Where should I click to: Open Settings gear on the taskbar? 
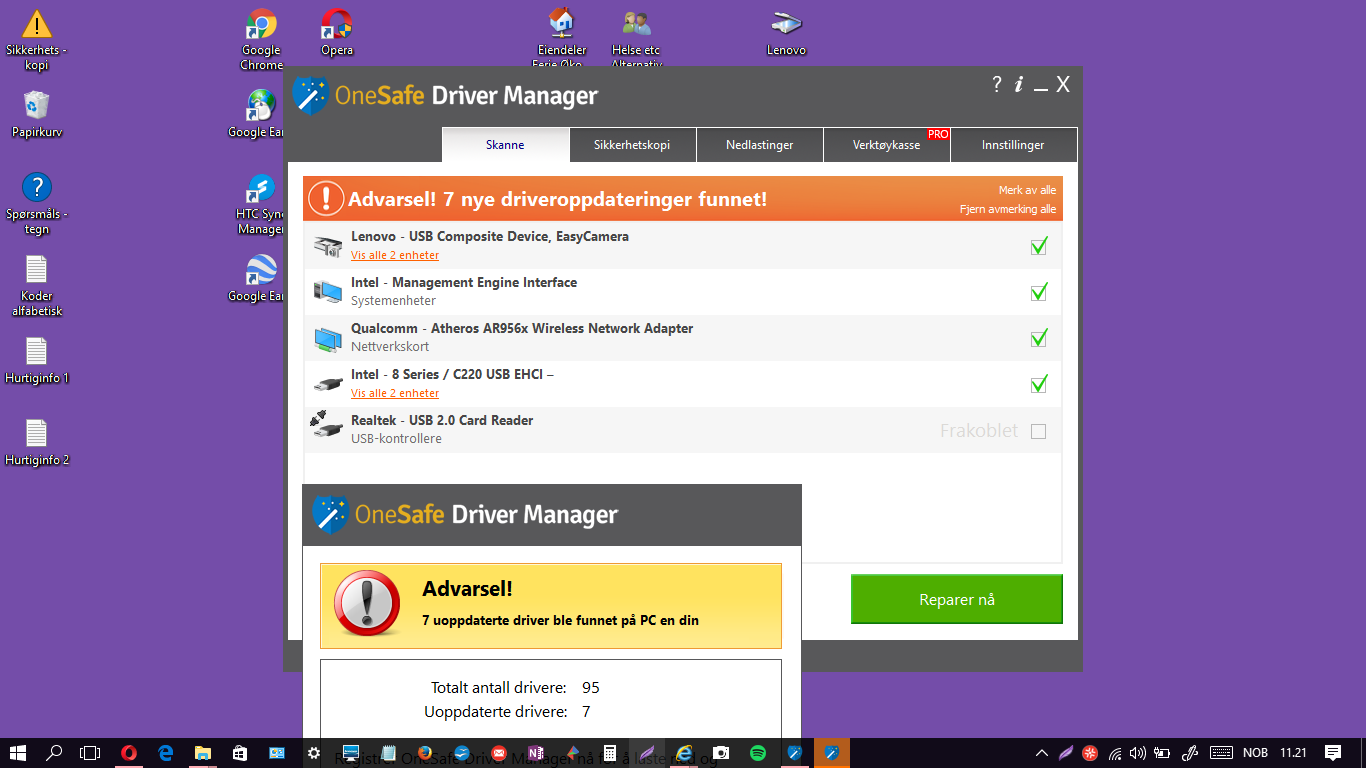[x=313, y=753]
